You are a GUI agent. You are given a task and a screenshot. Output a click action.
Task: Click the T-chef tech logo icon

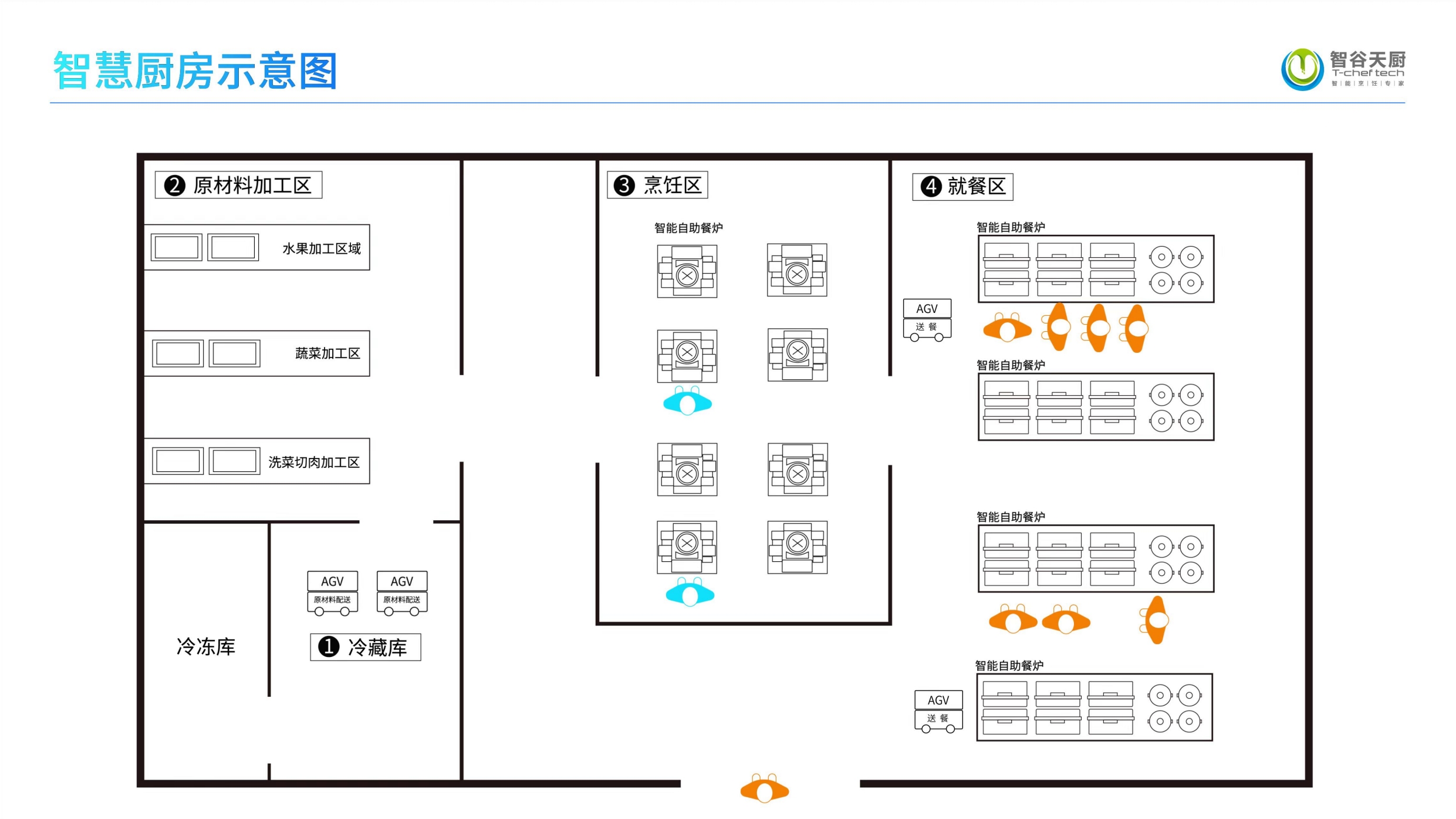pos(1302,69)
